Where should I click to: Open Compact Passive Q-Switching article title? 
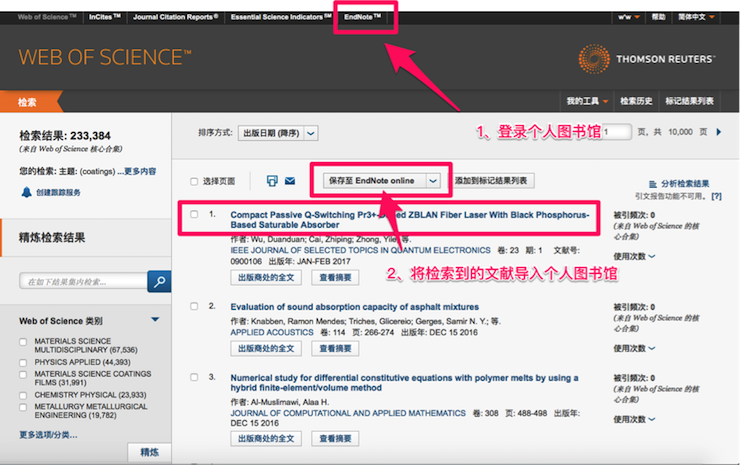click(x=410, y=220)
